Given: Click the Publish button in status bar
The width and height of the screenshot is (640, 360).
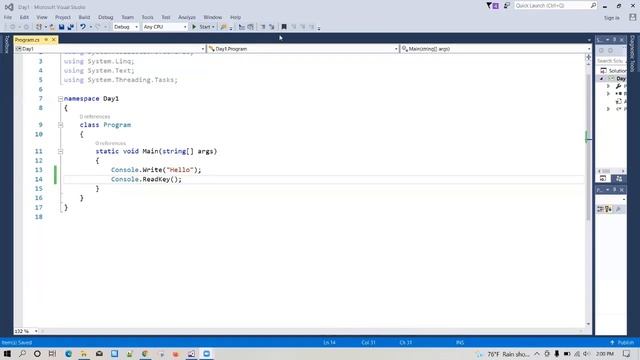Looking at the screenshot, I should 622,342.
